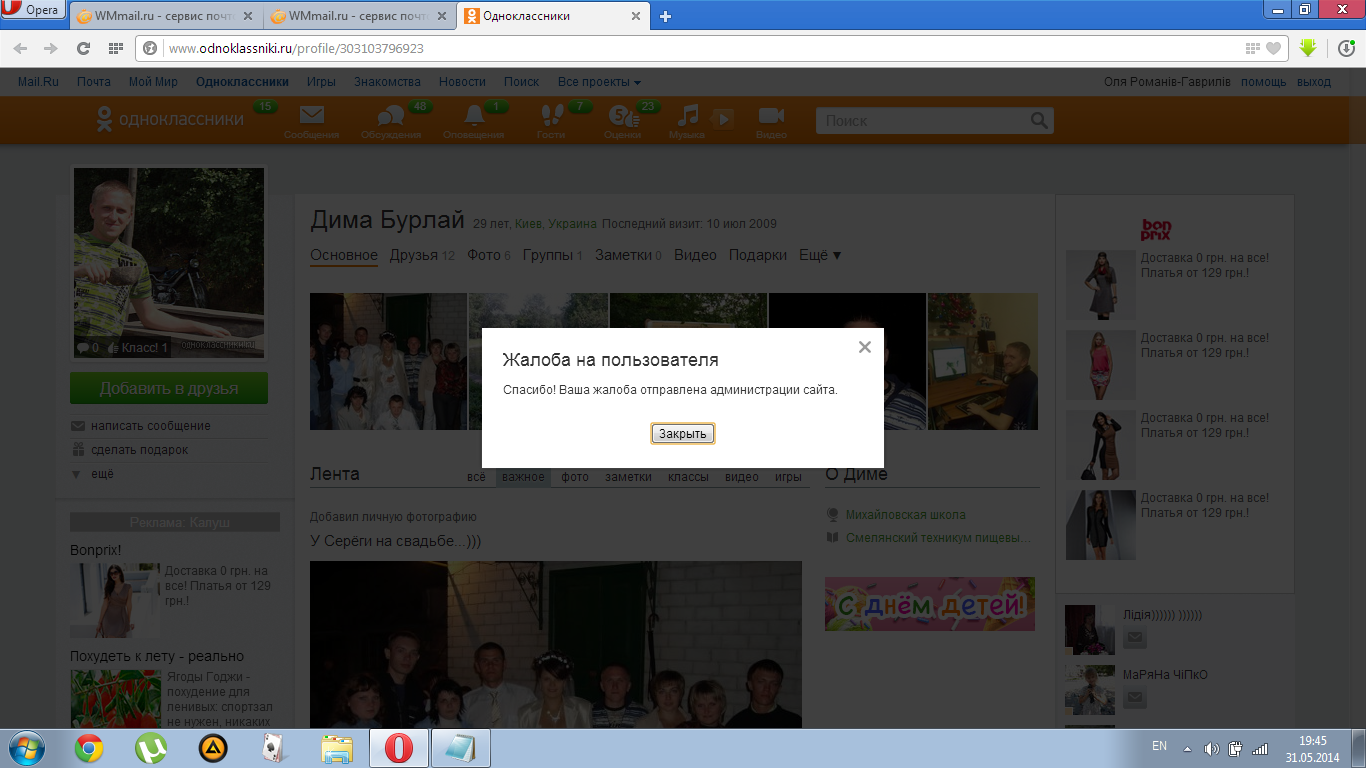
Task: Click the С днём детей banner
Action: coord(930,604)
